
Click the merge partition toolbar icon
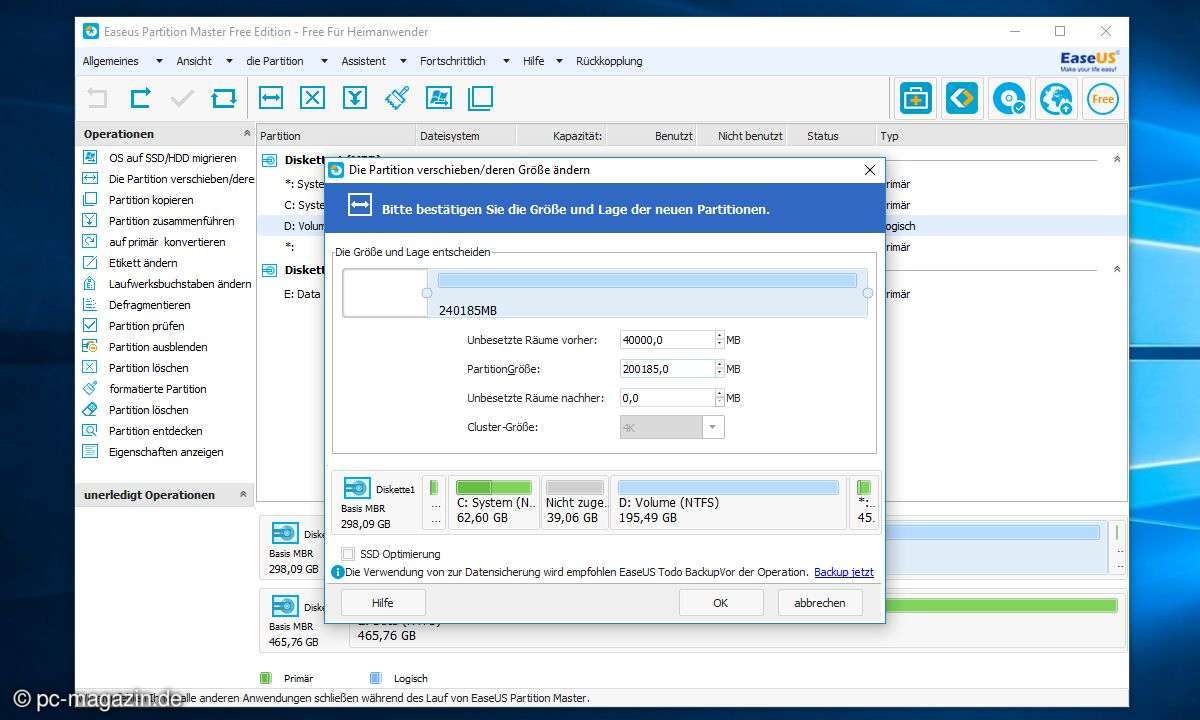355,98
